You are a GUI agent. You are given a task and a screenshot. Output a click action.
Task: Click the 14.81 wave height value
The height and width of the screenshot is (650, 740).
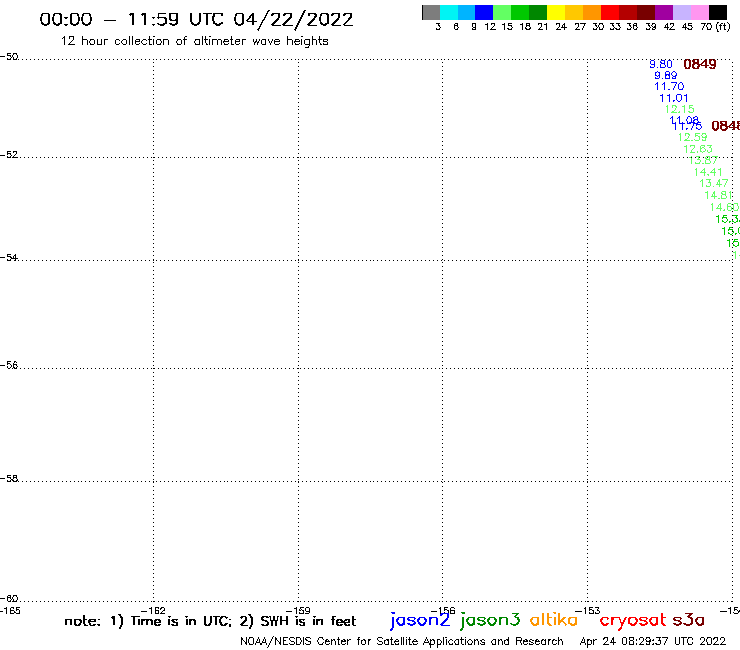tap(719, 195)
